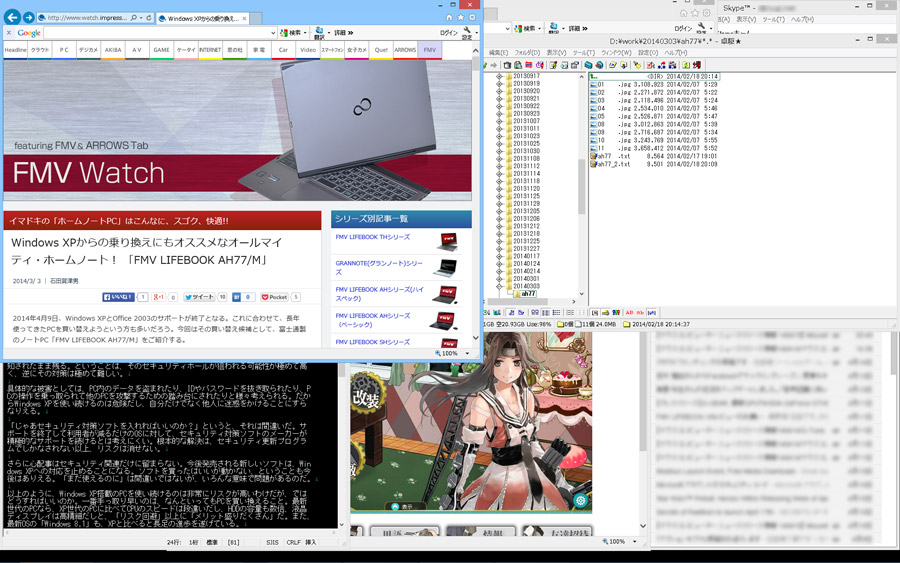This screenshot has height=563, width=900.
Task: Expand the 20140124 folder in tree
Action: 500,263
